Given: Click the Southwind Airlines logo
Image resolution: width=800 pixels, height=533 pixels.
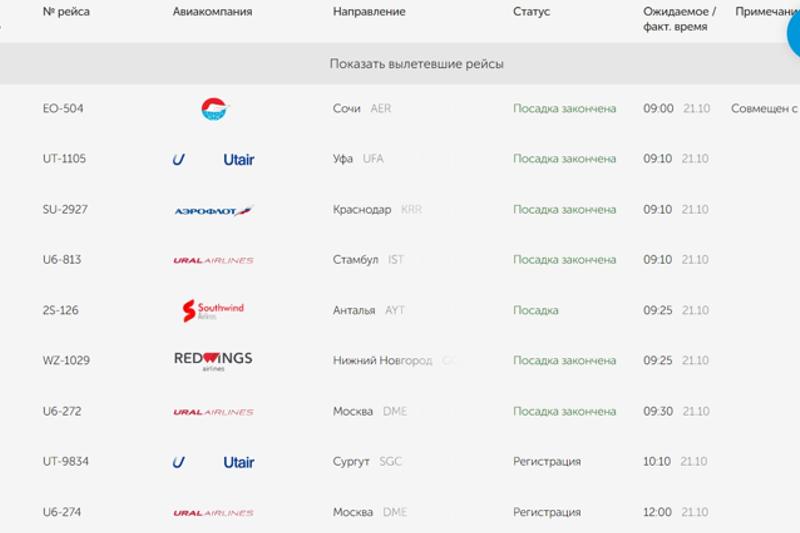Looking at the screenshot, I should tap(213, 311).
